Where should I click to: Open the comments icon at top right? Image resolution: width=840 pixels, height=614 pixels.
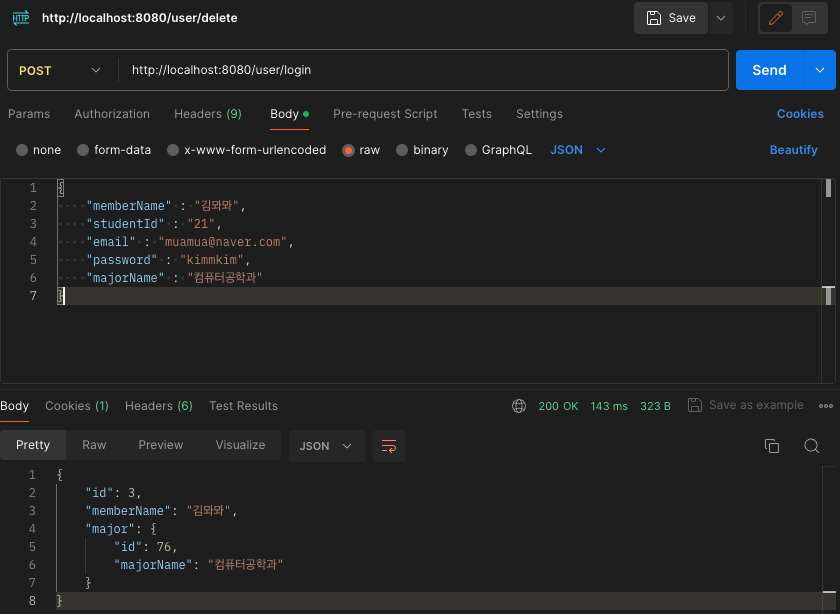coord(809,18)
